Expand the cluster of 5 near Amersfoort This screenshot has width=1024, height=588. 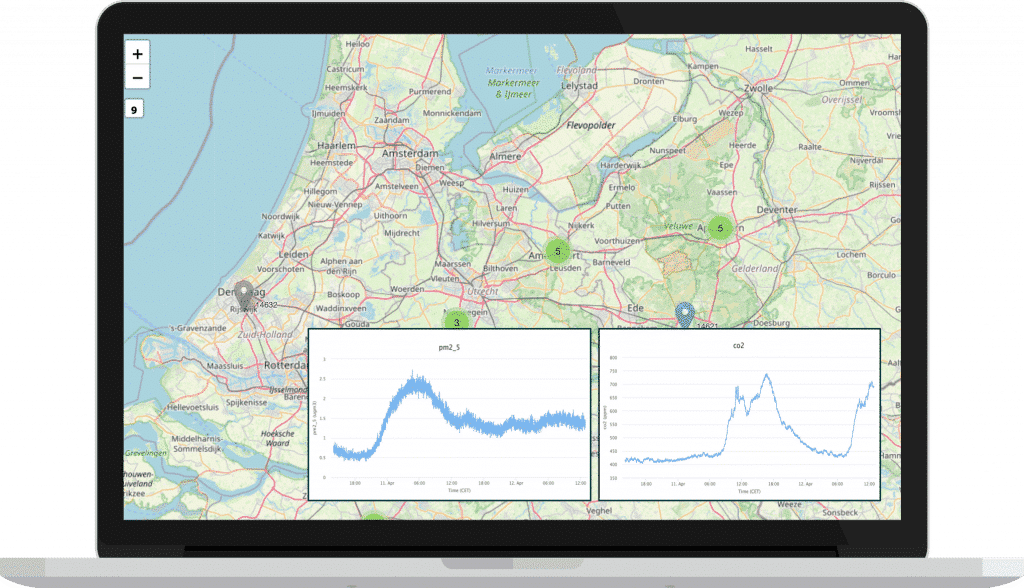click(557, 251)
